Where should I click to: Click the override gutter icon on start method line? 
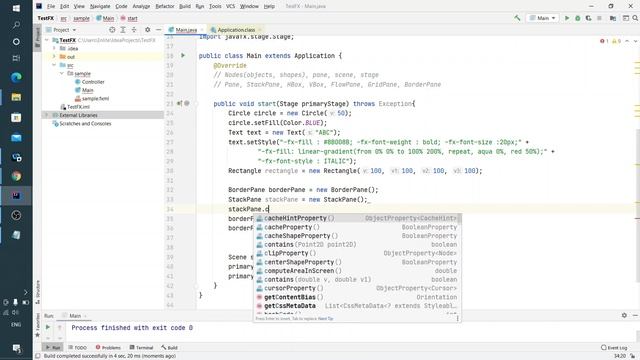pyautogui.click(x=180, y=103)
